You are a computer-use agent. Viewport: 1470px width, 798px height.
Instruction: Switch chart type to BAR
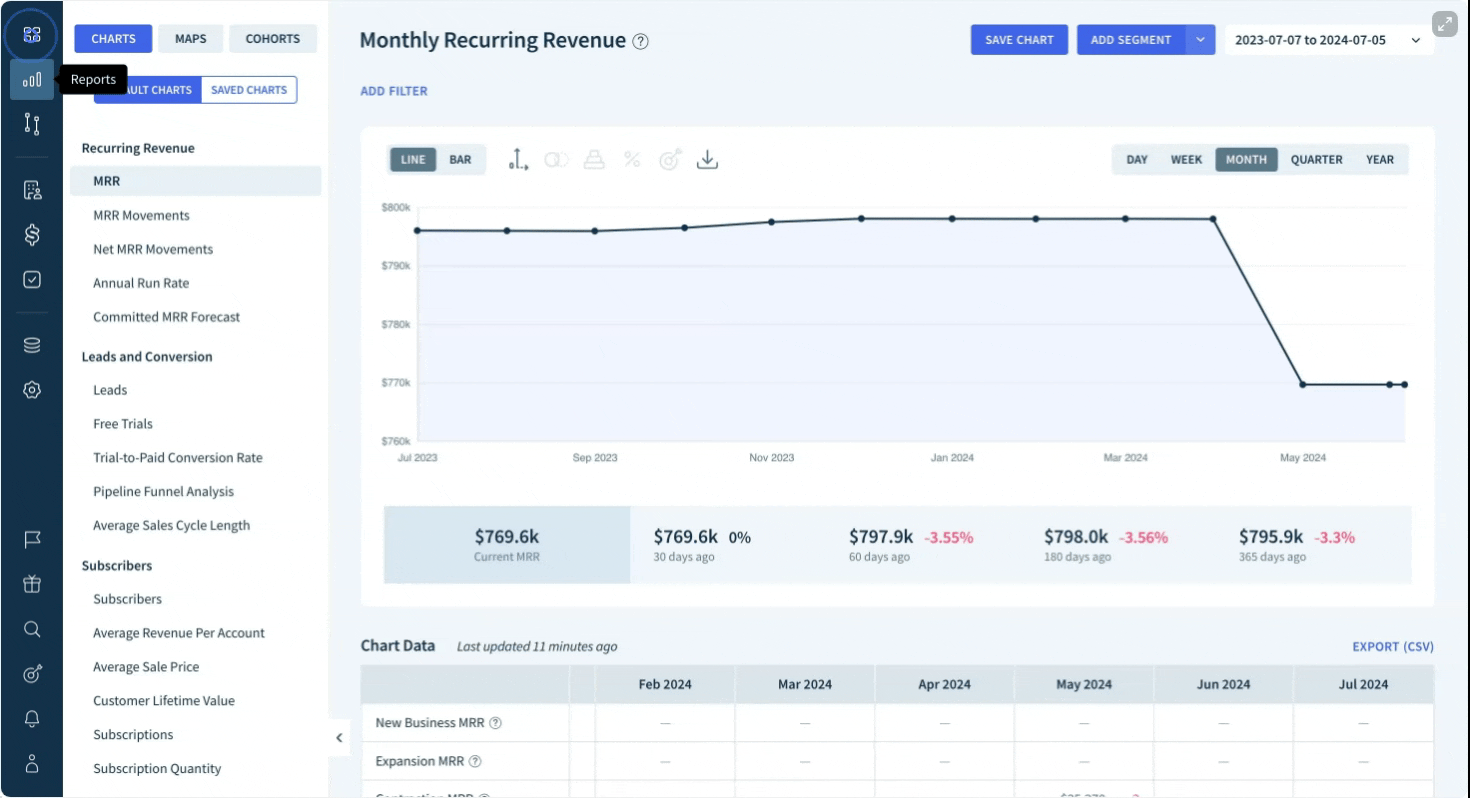tap(460, 160)
